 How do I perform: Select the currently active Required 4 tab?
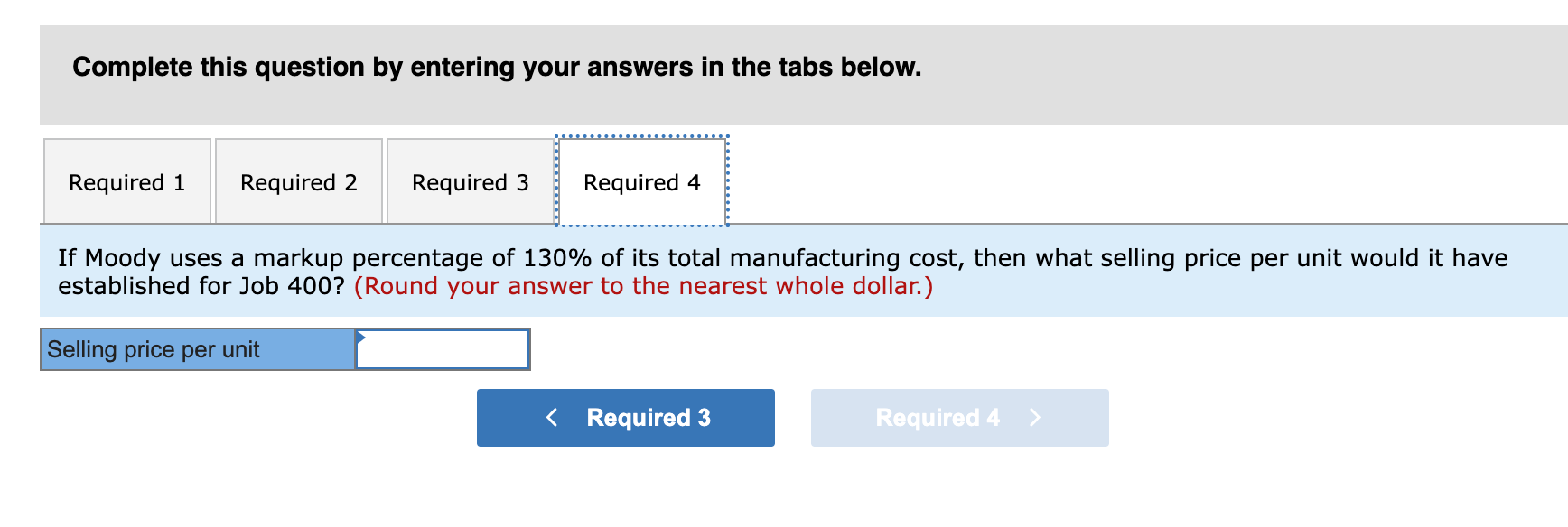[x=641, y=182]
